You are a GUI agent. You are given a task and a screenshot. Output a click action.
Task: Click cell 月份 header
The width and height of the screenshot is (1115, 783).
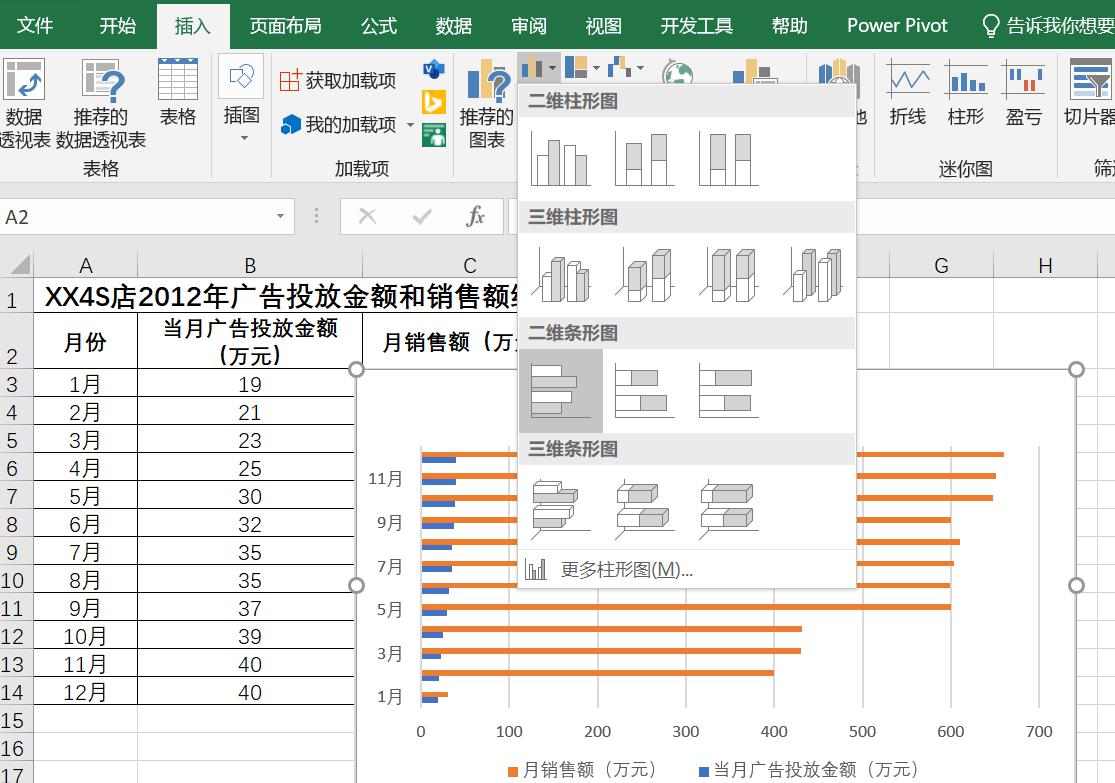click(85, 341)
